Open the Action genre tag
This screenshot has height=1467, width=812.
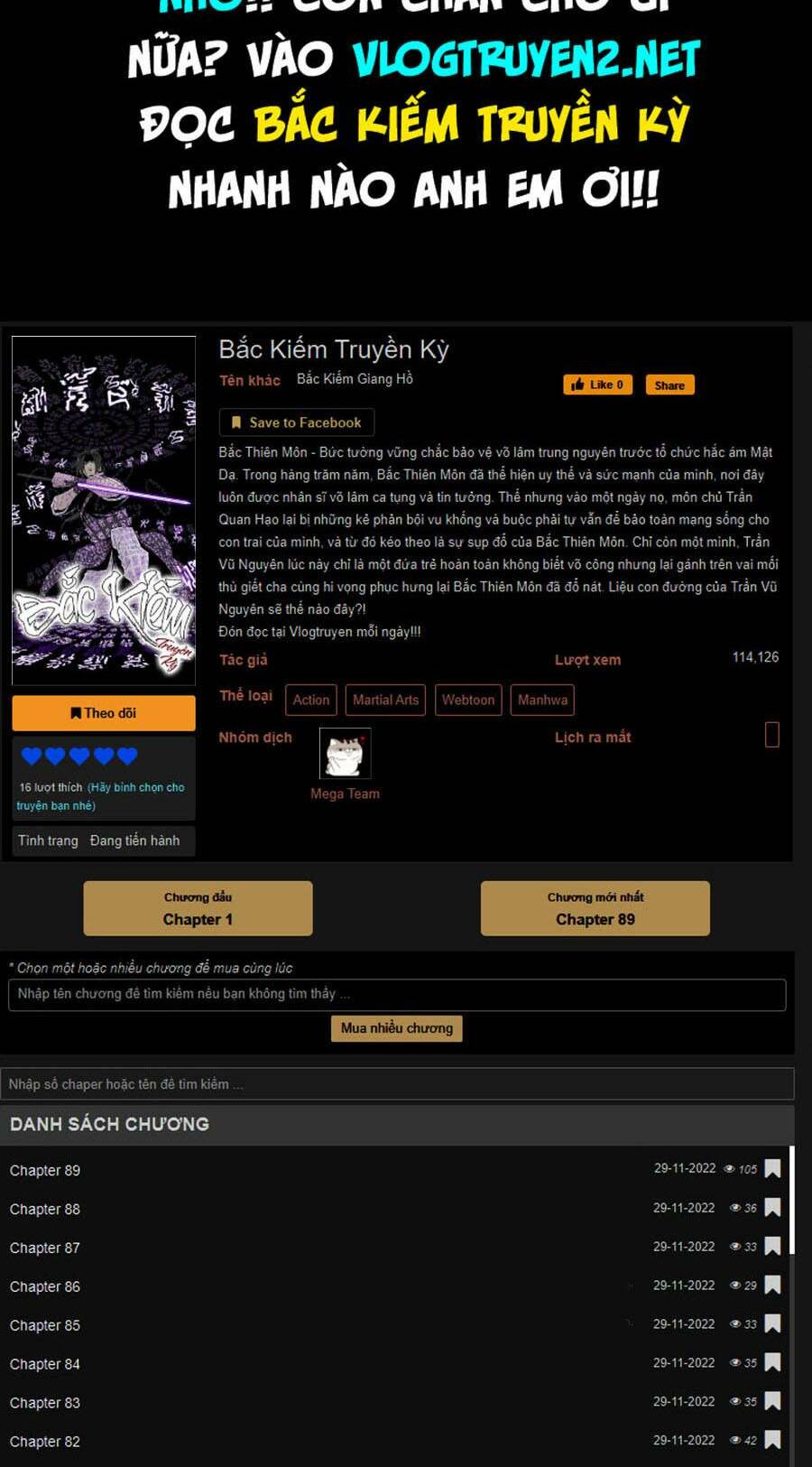tap(311, 700)
